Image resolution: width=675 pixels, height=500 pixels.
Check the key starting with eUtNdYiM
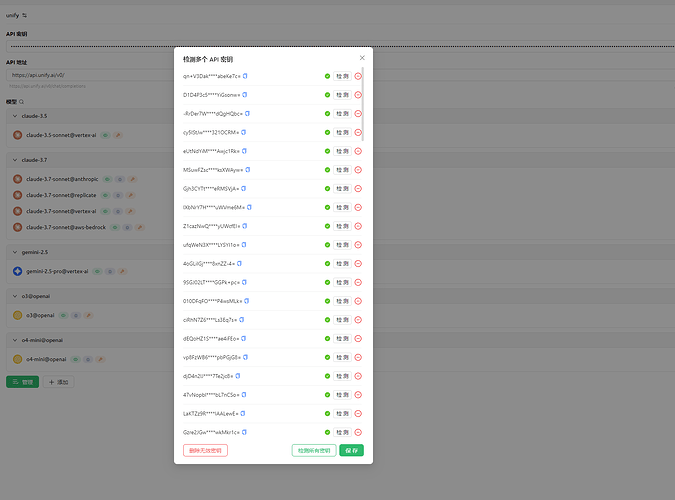point(342,151)
